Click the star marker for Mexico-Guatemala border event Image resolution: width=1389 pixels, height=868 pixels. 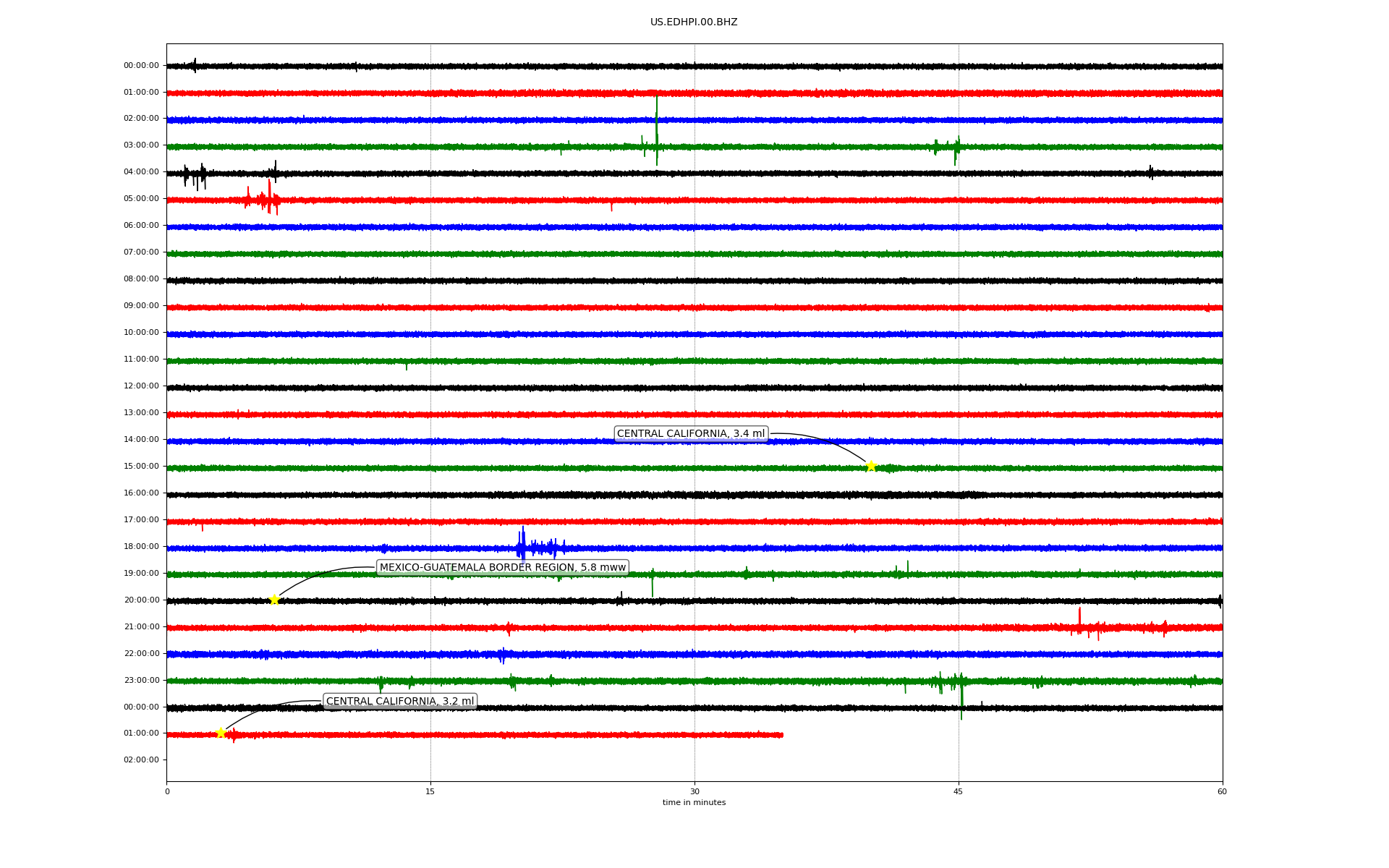click(274, 600)
